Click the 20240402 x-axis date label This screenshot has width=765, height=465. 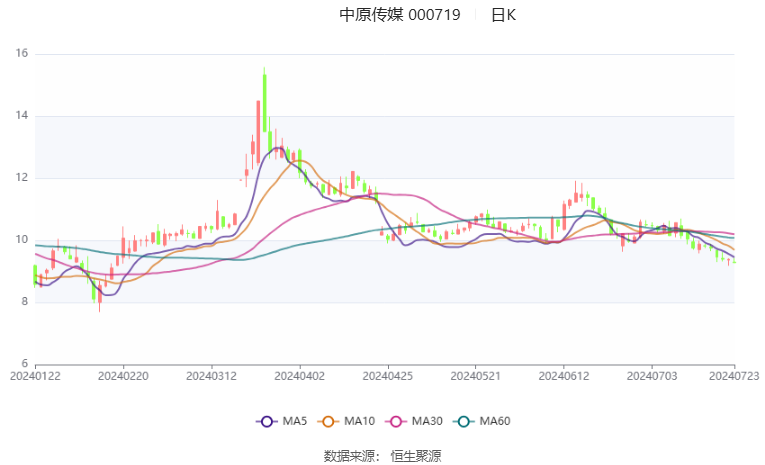click(300, 376)
